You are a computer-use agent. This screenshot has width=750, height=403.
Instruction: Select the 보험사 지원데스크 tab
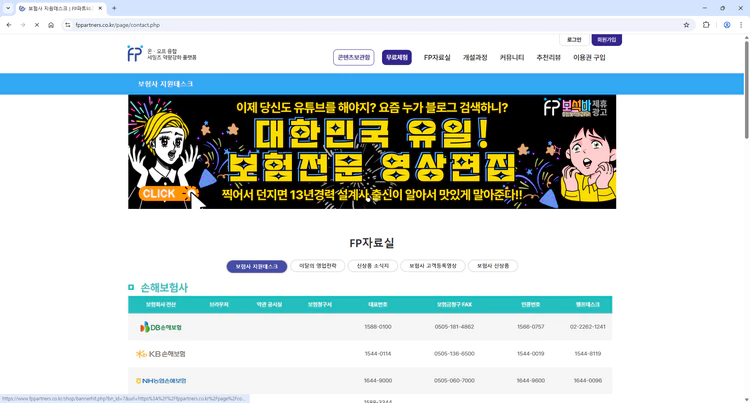tap(256, 266)
